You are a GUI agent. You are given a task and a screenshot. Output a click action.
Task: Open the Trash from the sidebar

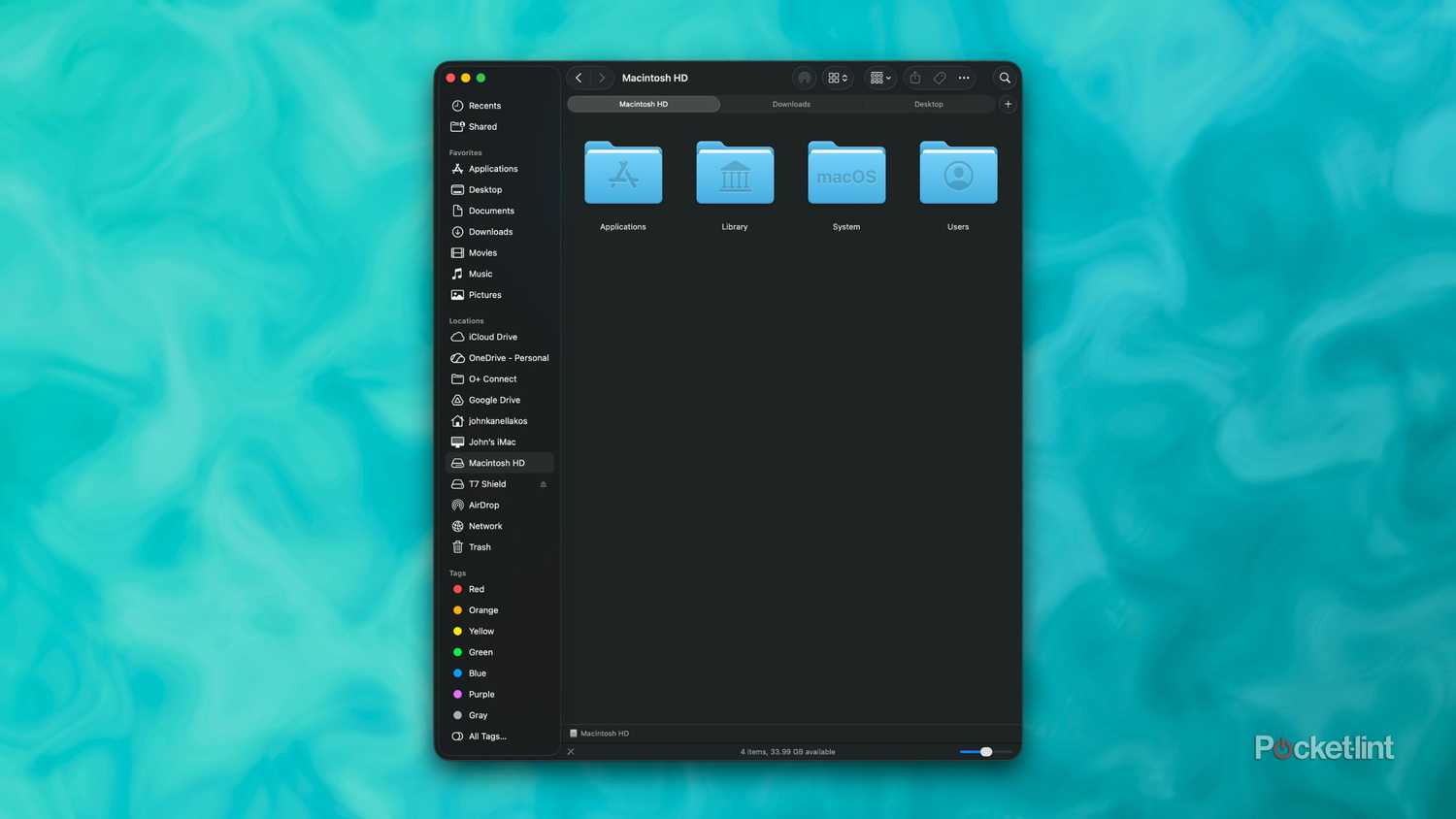[x=480, y=546]
